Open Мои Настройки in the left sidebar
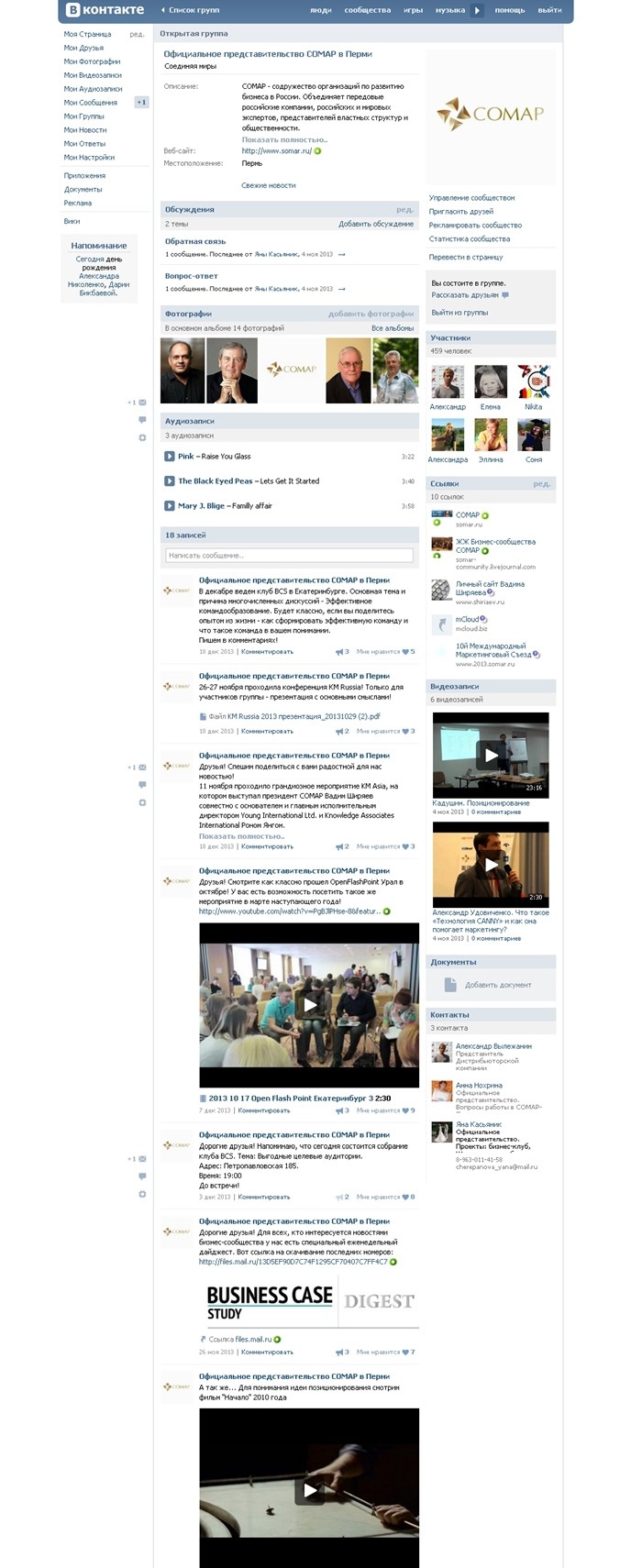 [89, 158]
